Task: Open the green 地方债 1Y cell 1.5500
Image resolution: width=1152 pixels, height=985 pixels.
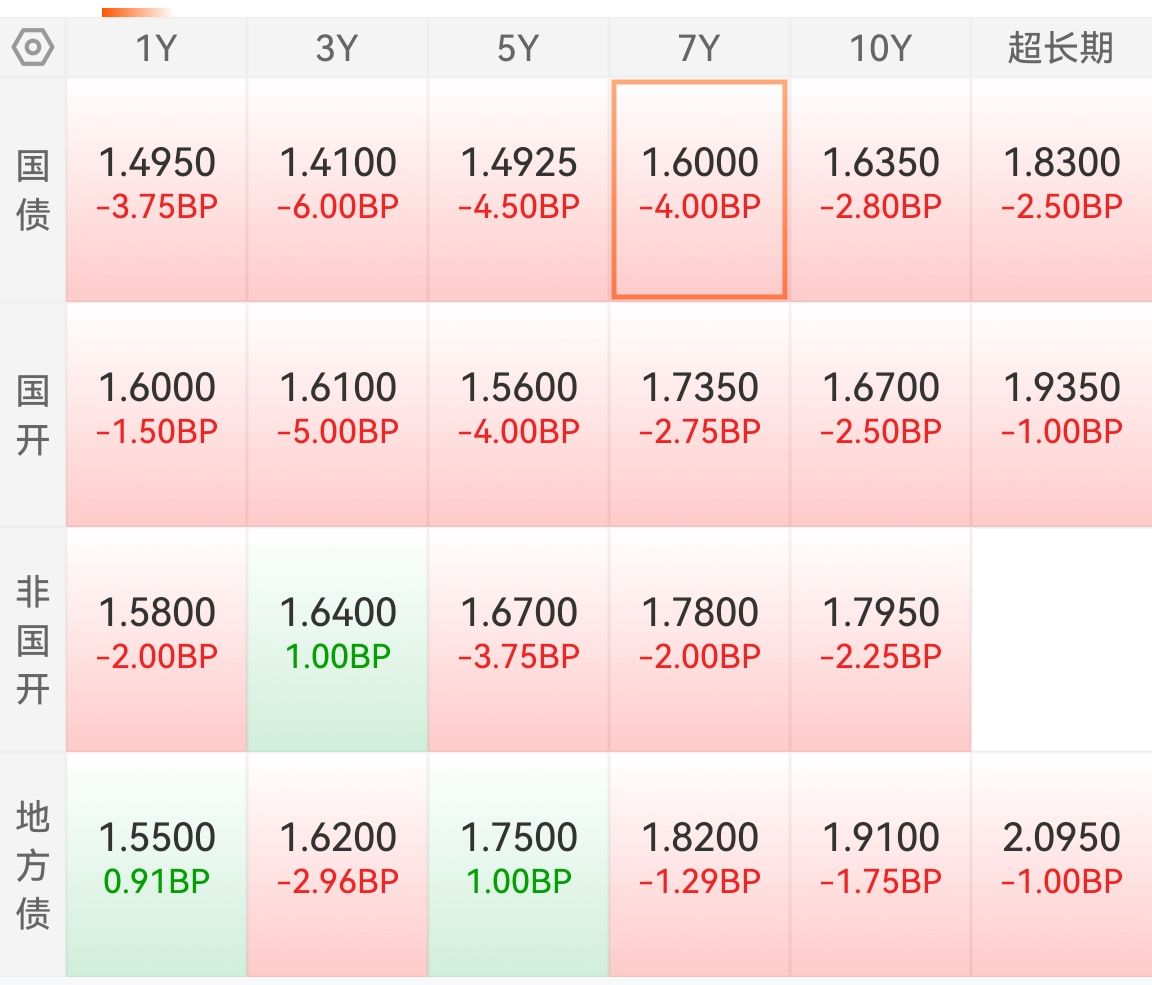Action: (x=157, y=864)
